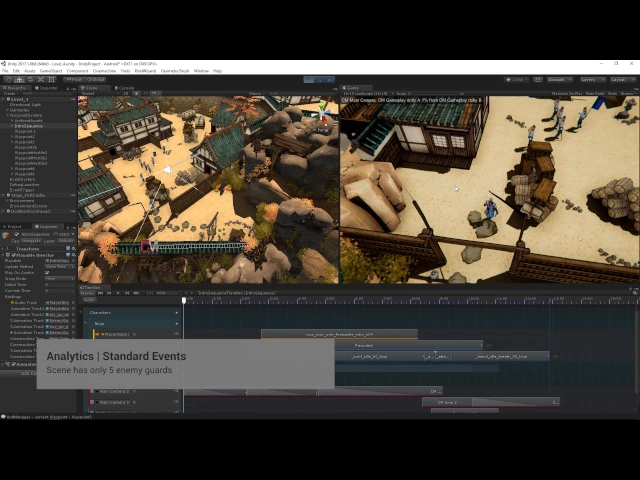Toggle Mute Audio in Game view
640x480 pixels.
(595, 93)
